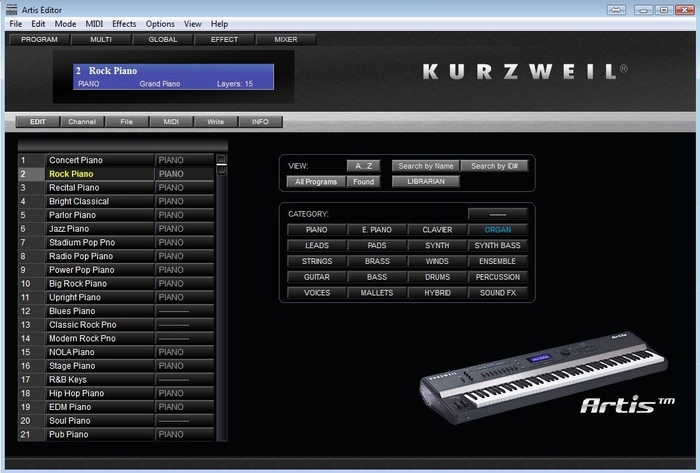
Task: Filter by LEADS category
Action: (x=317, y=245)
